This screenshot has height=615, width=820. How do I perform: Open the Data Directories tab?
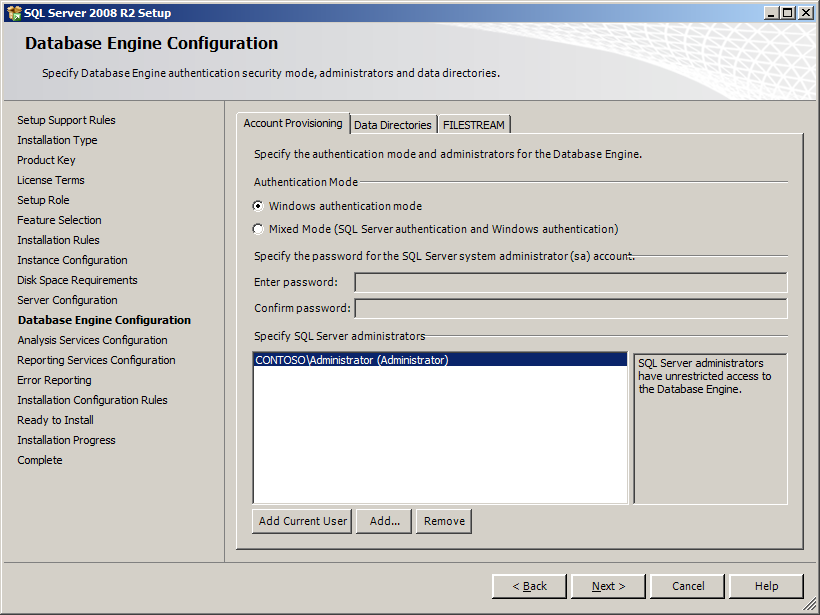[x=393, y=125]
